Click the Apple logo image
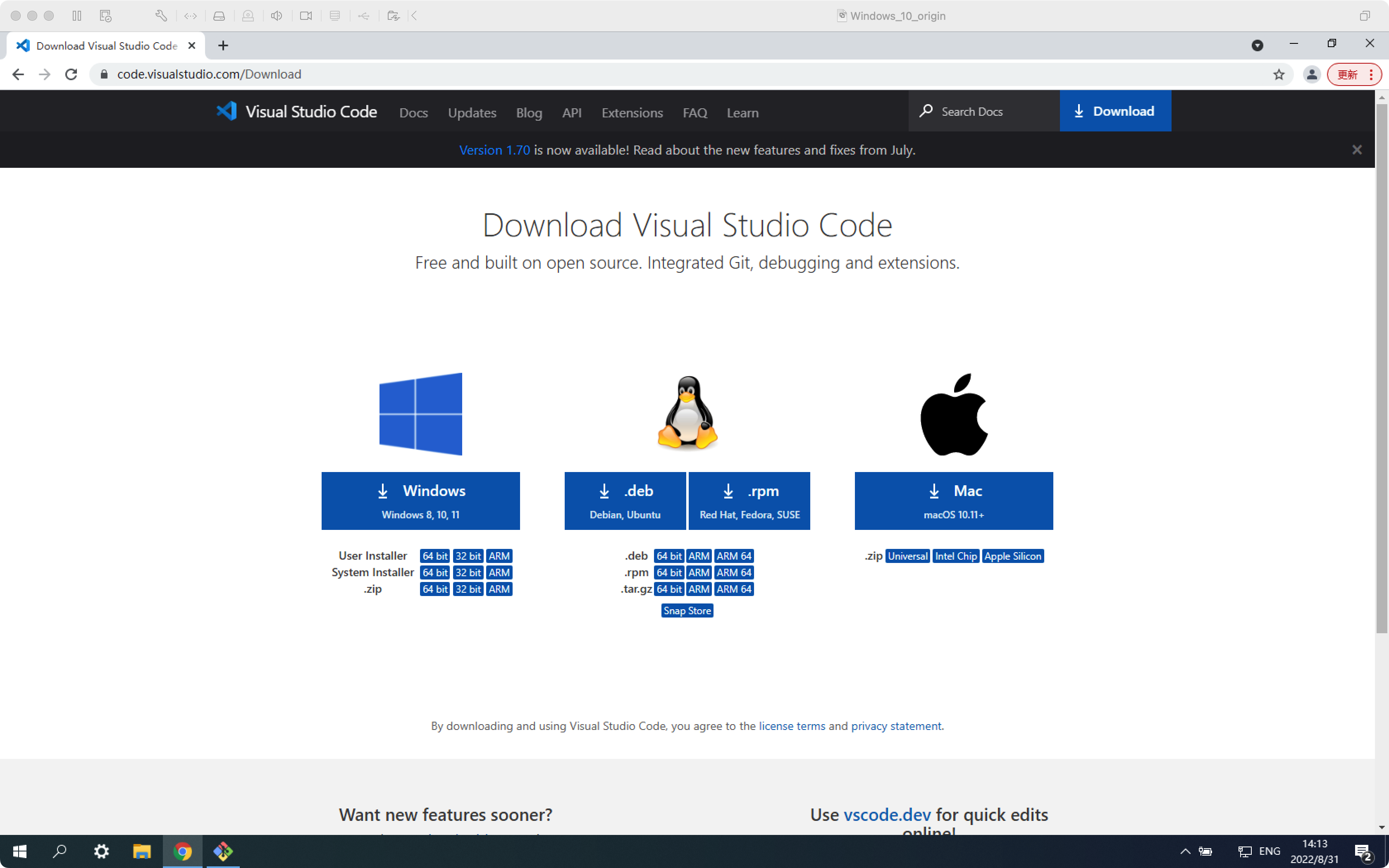The height and width of the screenshot is (868, 1389). 954,414
